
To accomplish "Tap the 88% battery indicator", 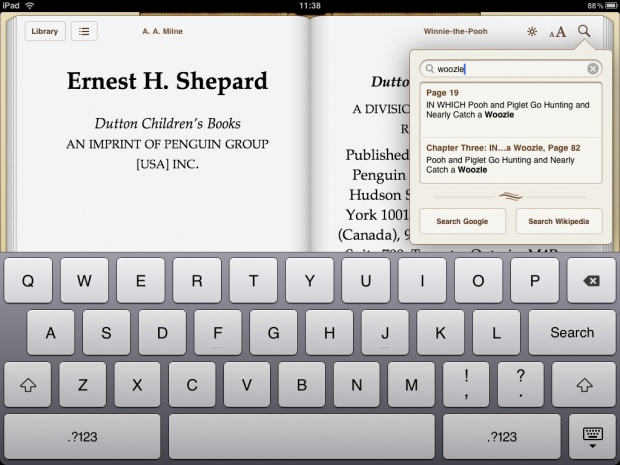I will tap(601, 6).
